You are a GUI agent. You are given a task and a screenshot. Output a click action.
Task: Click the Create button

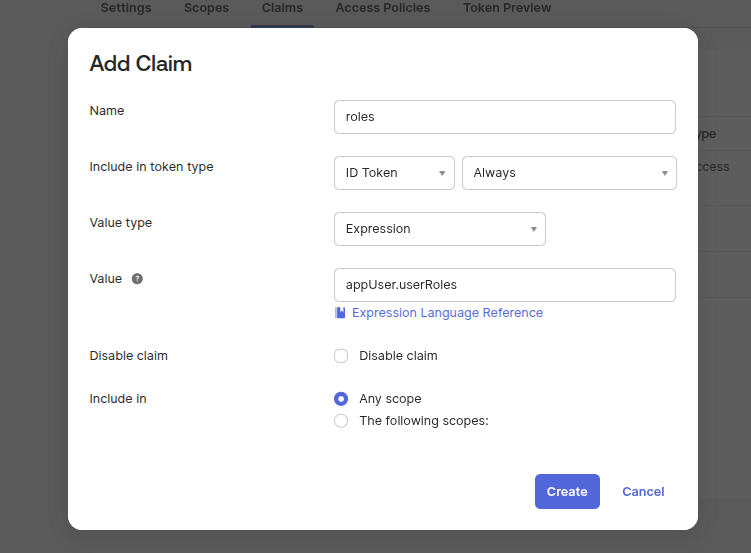pos(567,491)
